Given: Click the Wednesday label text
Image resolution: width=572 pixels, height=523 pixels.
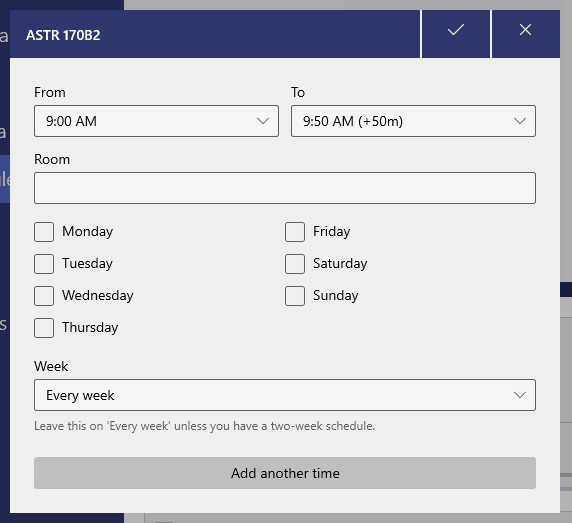Looking at the screenshot, I should 98,295.
